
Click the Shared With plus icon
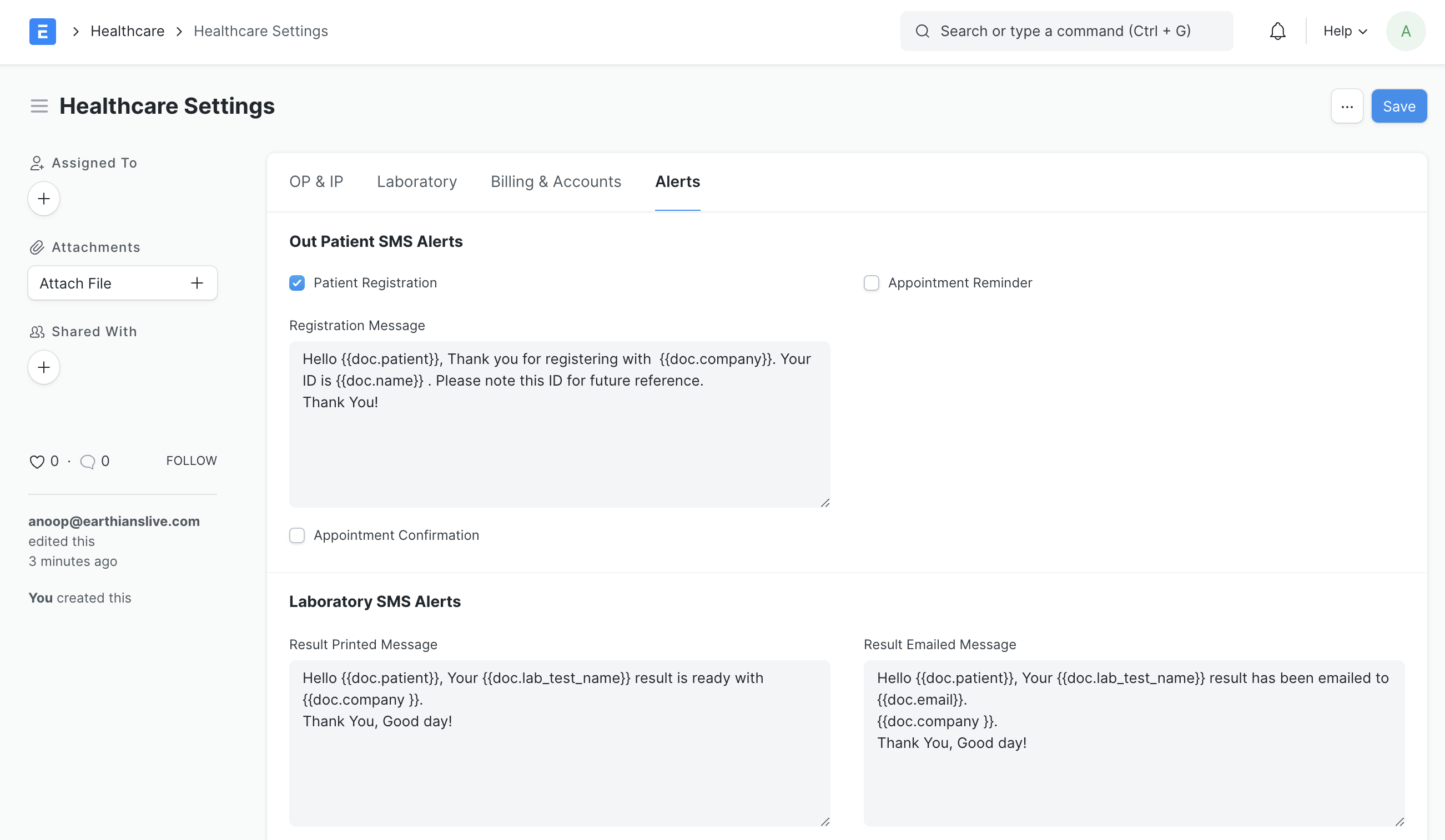(x=44, y=367)
